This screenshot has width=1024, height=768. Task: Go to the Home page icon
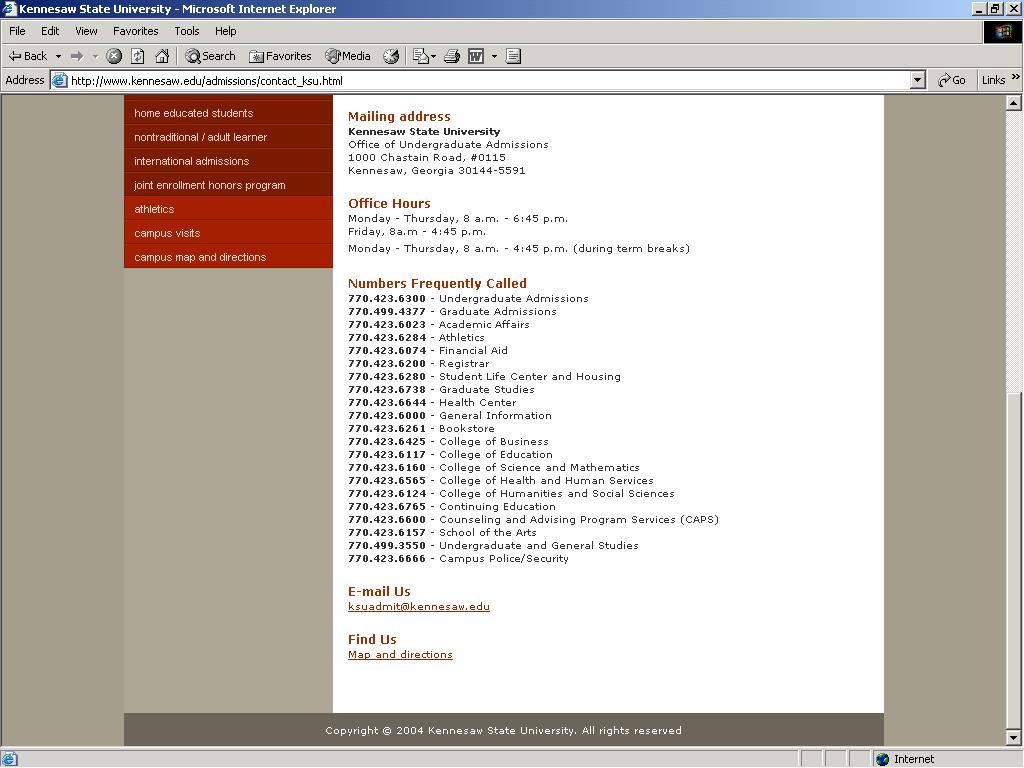(x=162, y=56)
